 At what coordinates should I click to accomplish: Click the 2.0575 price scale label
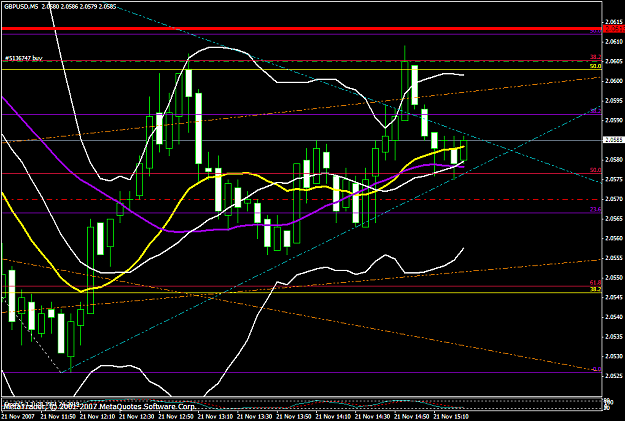coord(613,179)
